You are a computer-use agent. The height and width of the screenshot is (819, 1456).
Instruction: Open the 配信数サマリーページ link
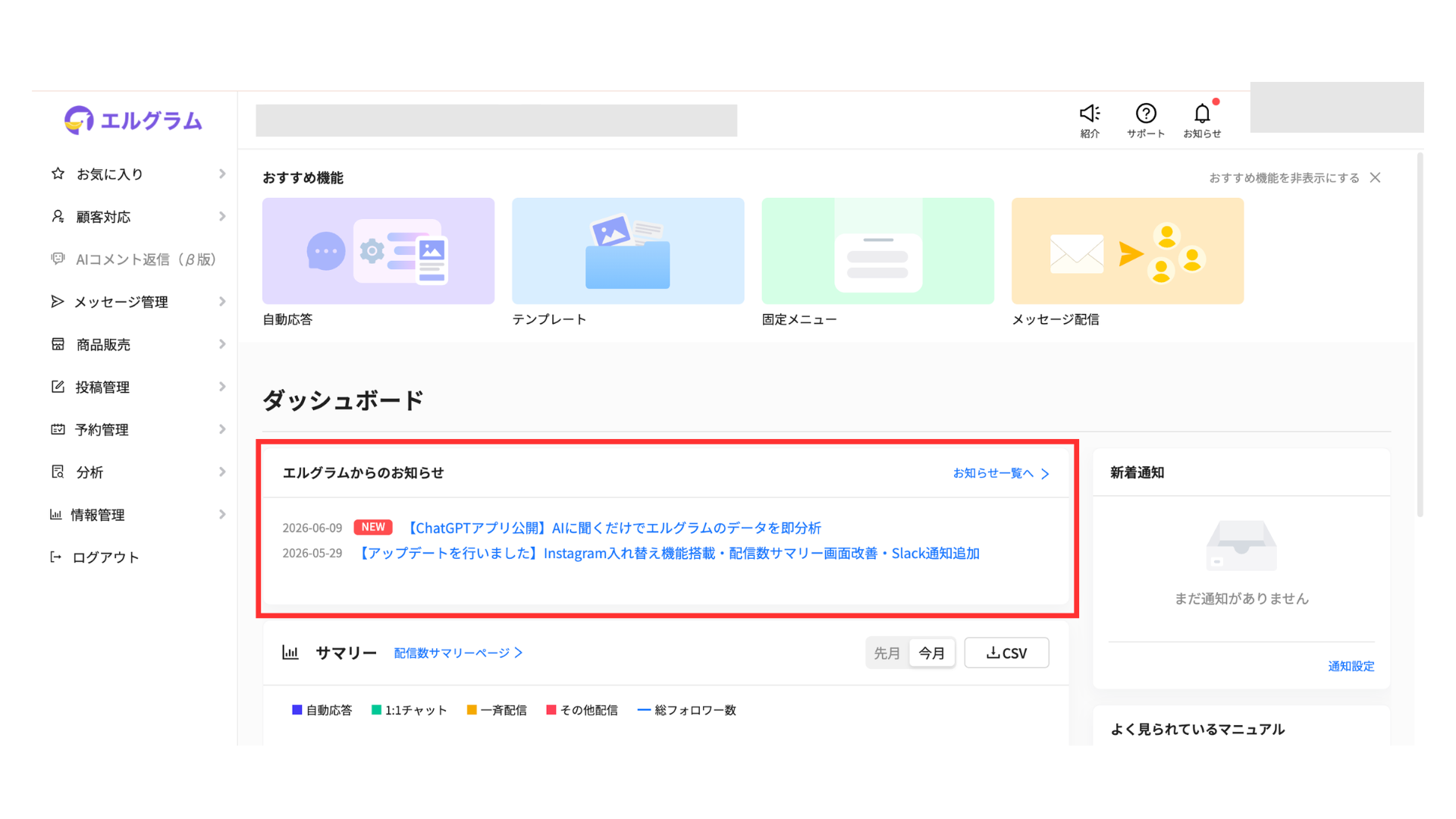tap(458, 653)
